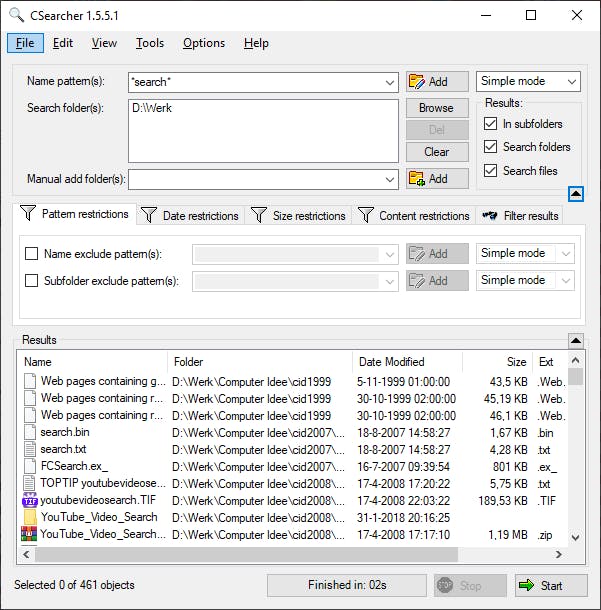Select the date 16-7-2007 09:39:54
Screen dimensions: 601x610
(403, 466)
